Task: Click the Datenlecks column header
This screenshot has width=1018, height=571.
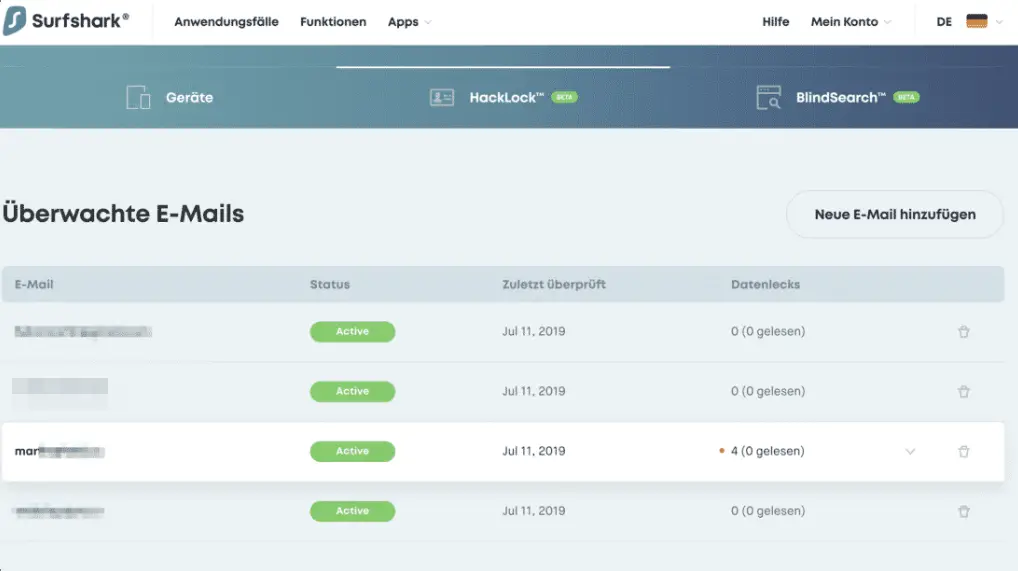Action: coord(765,285)
